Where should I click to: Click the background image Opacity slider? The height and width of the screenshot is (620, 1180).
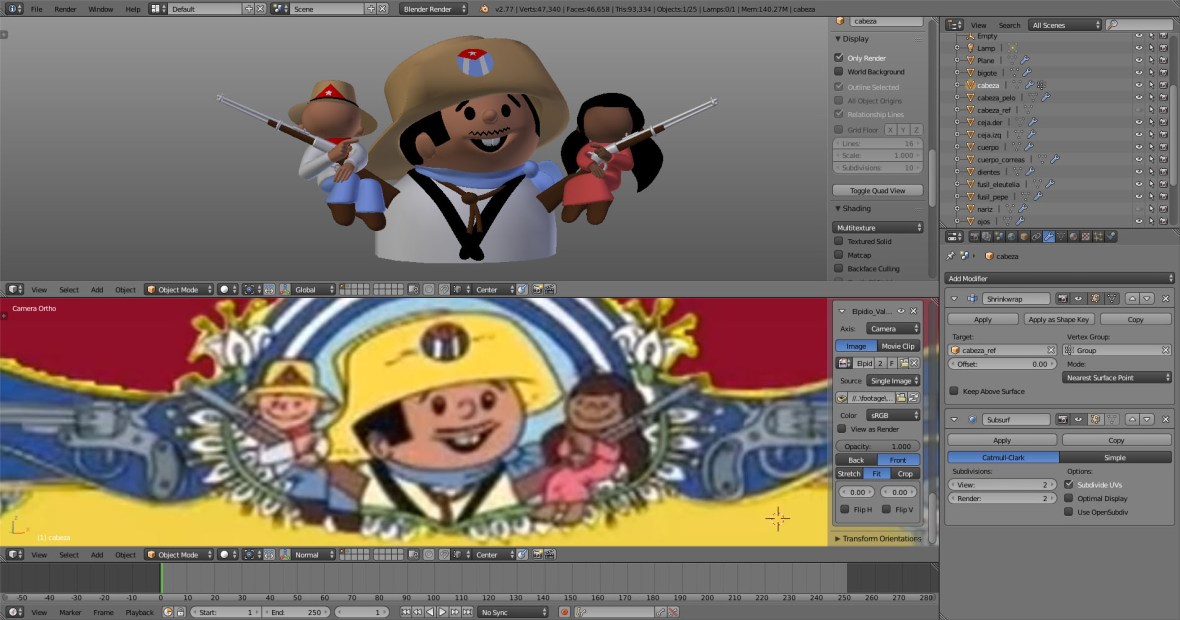click(878, 446)
